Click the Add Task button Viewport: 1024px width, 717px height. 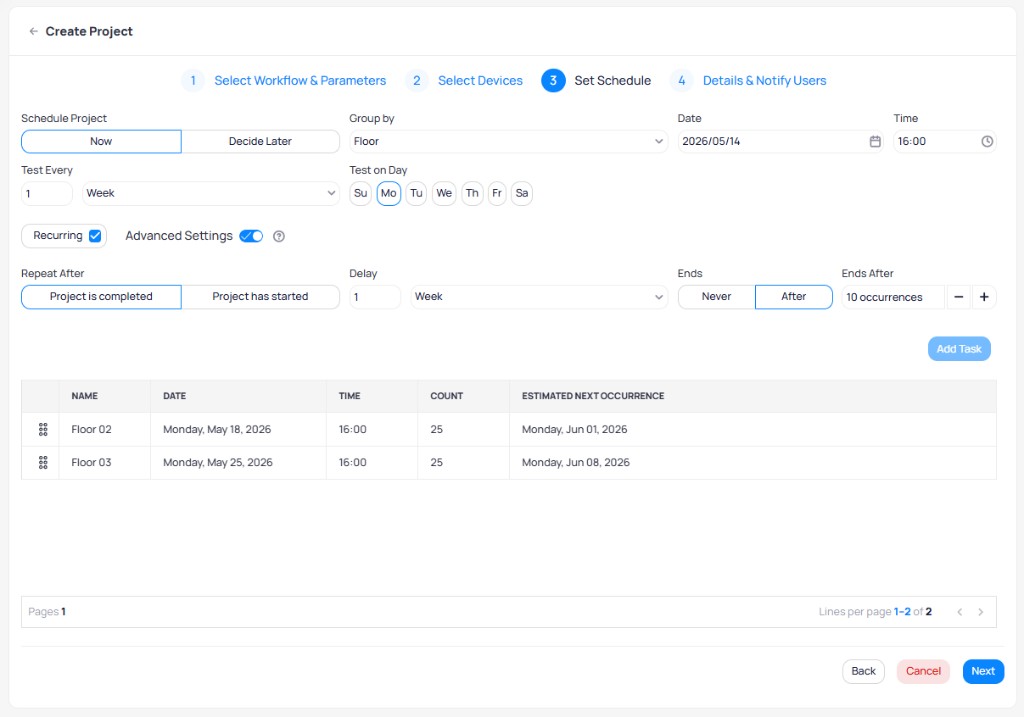959,349
